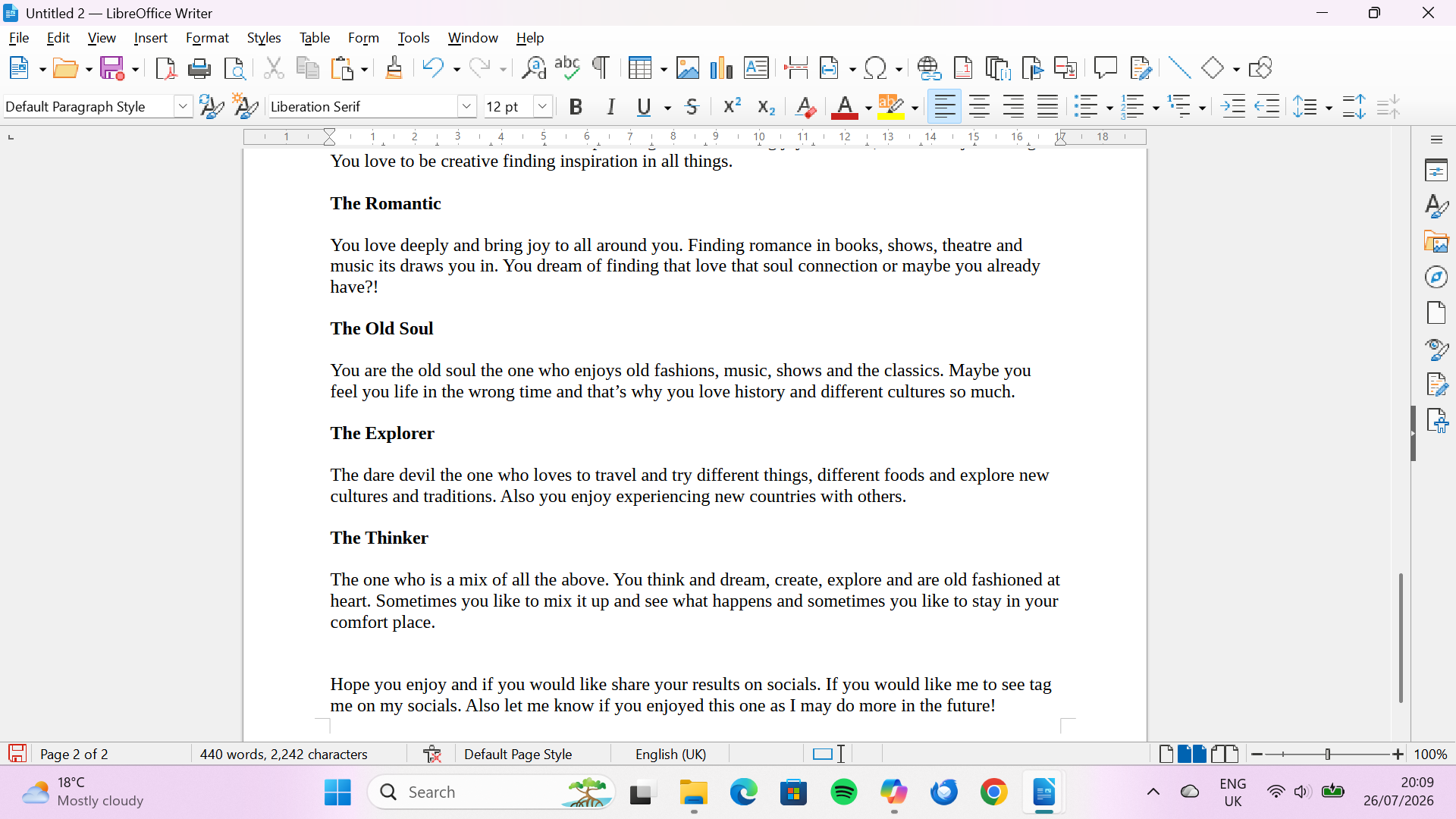1456x819 pixels.
Task: Center the paragraph alignment
Action: coord(979,107)
